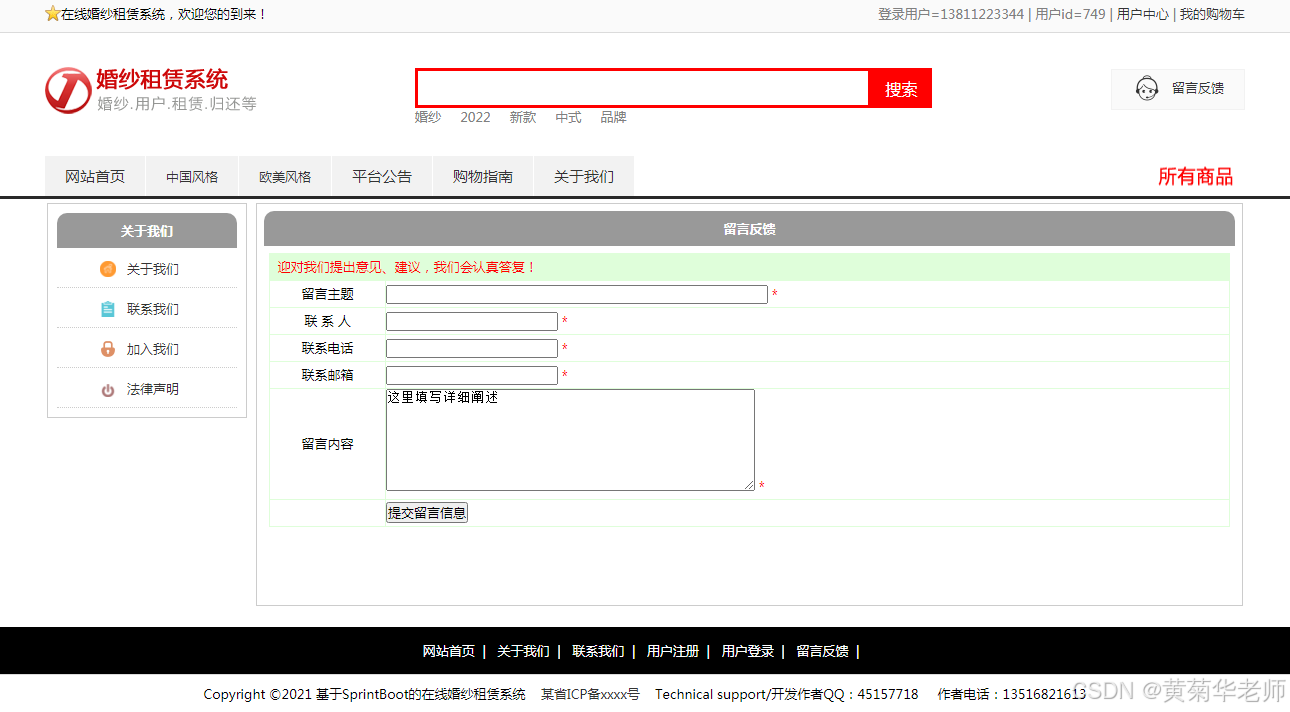This screenshot has width=1290, height=712.
Task: Open the 网站首页 navigation tab
Action: click(95, 177)
